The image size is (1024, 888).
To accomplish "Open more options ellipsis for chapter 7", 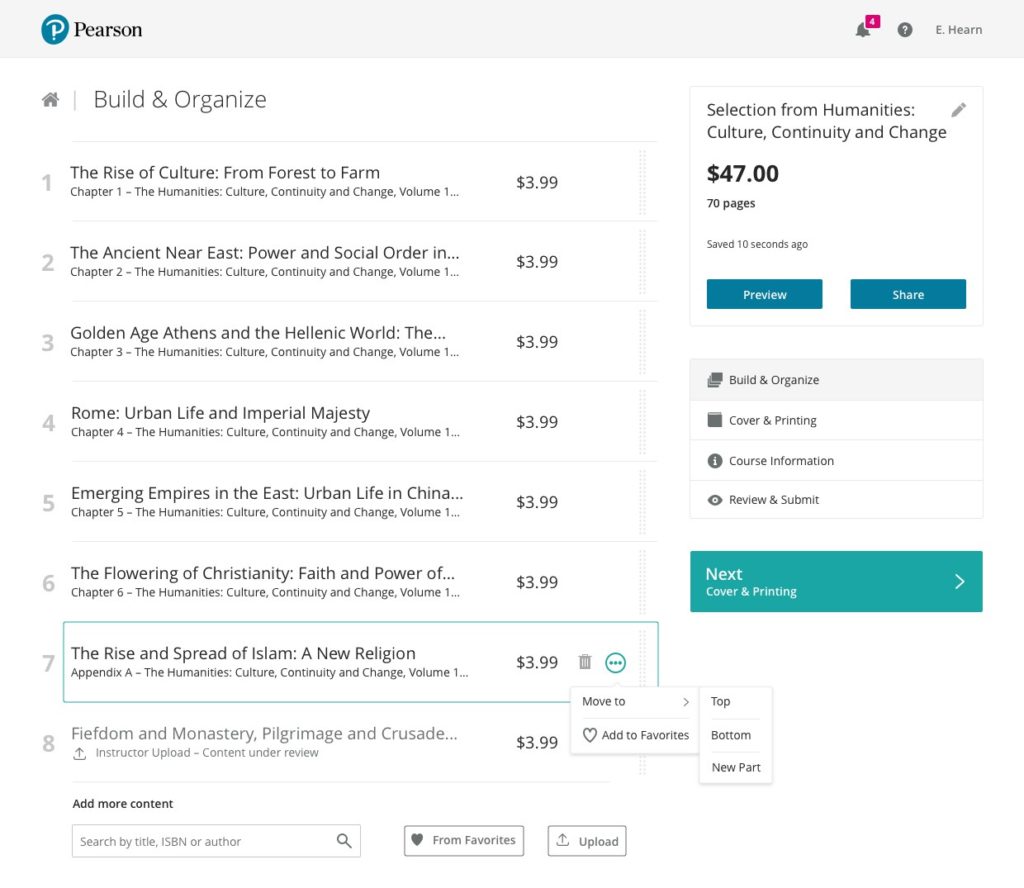I will tap(615, 663).
